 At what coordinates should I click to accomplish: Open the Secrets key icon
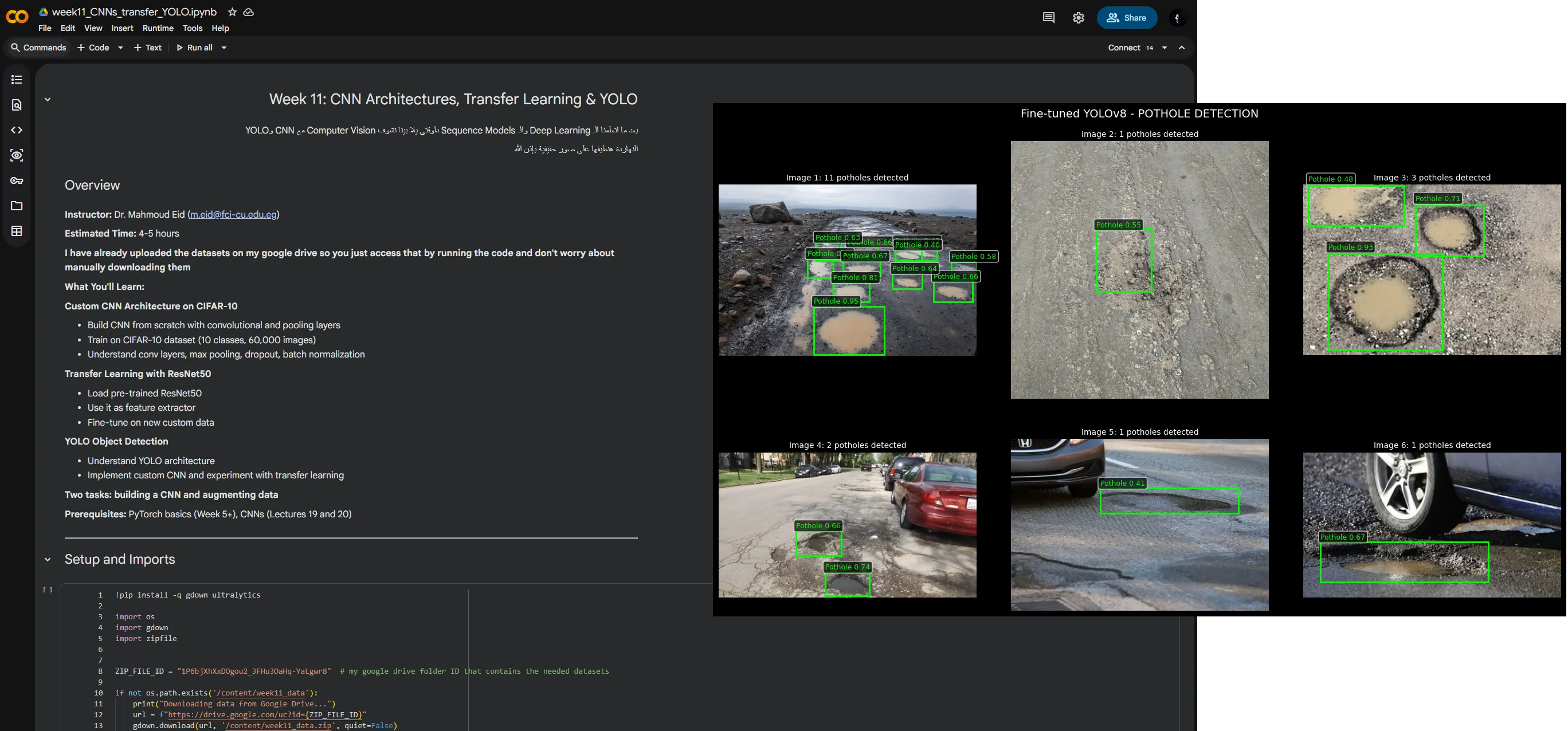pos(17,181)
